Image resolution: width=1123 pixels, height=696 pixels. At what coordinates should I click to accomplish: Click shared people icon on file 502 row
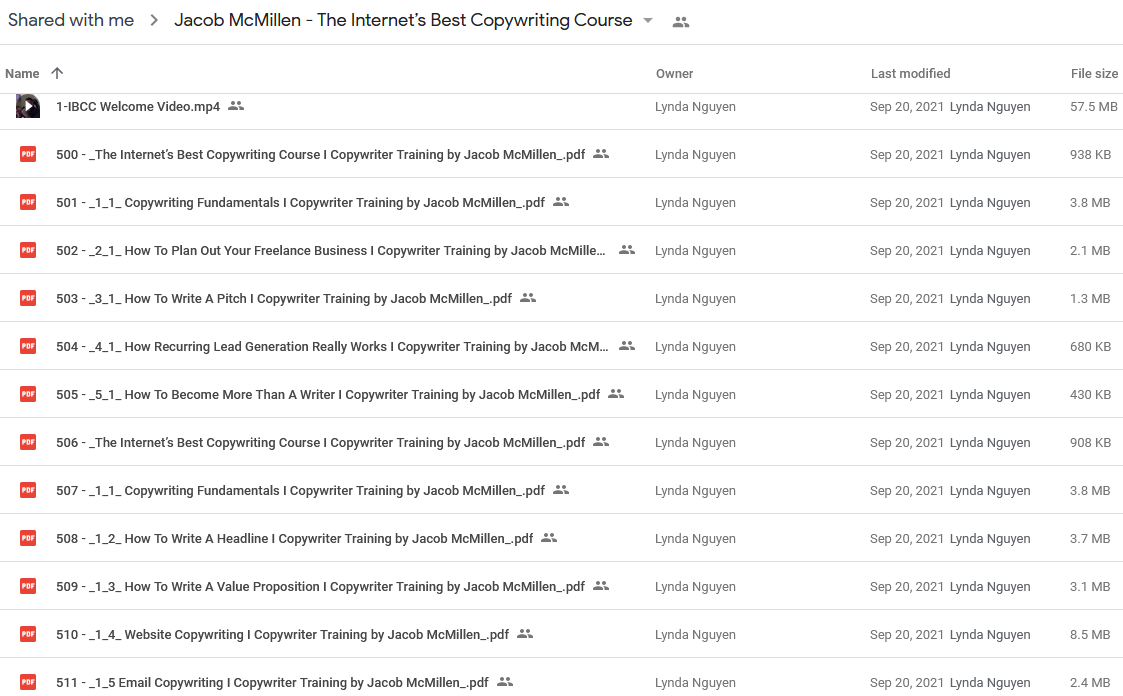tap(627, 250)
